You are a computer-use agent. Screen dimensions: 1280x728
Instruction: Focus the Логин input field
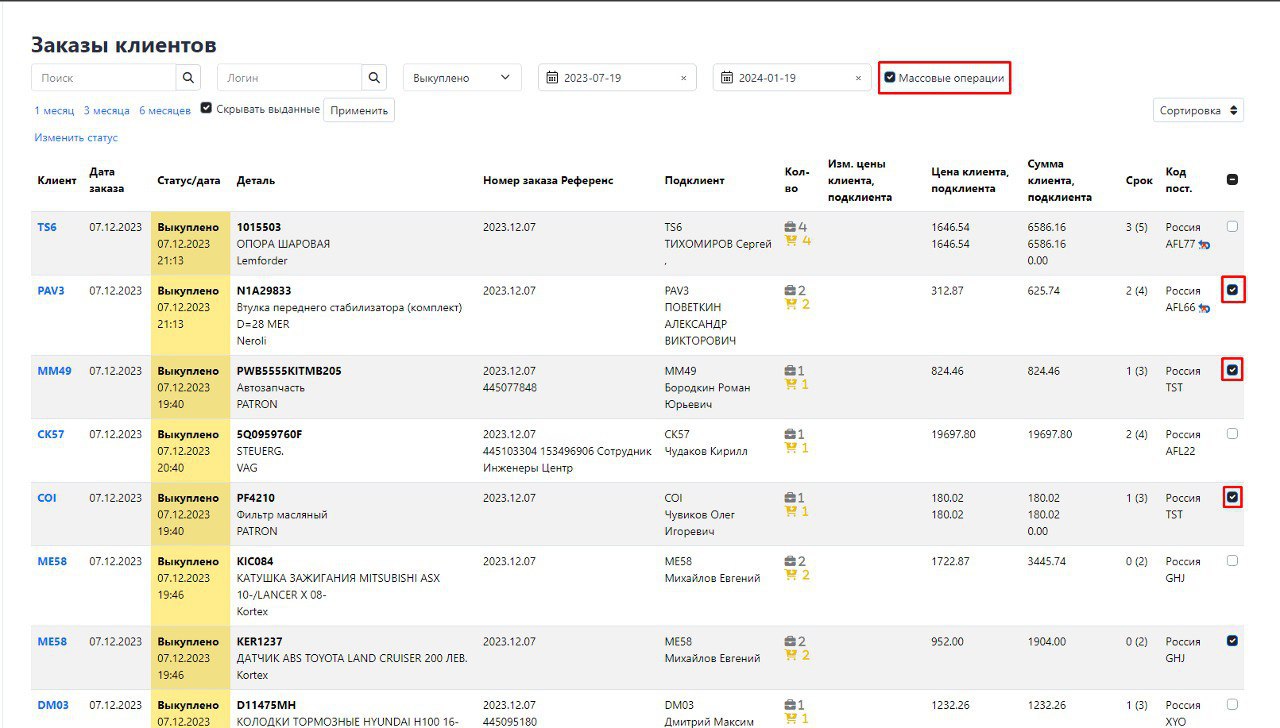pos(289,78)
